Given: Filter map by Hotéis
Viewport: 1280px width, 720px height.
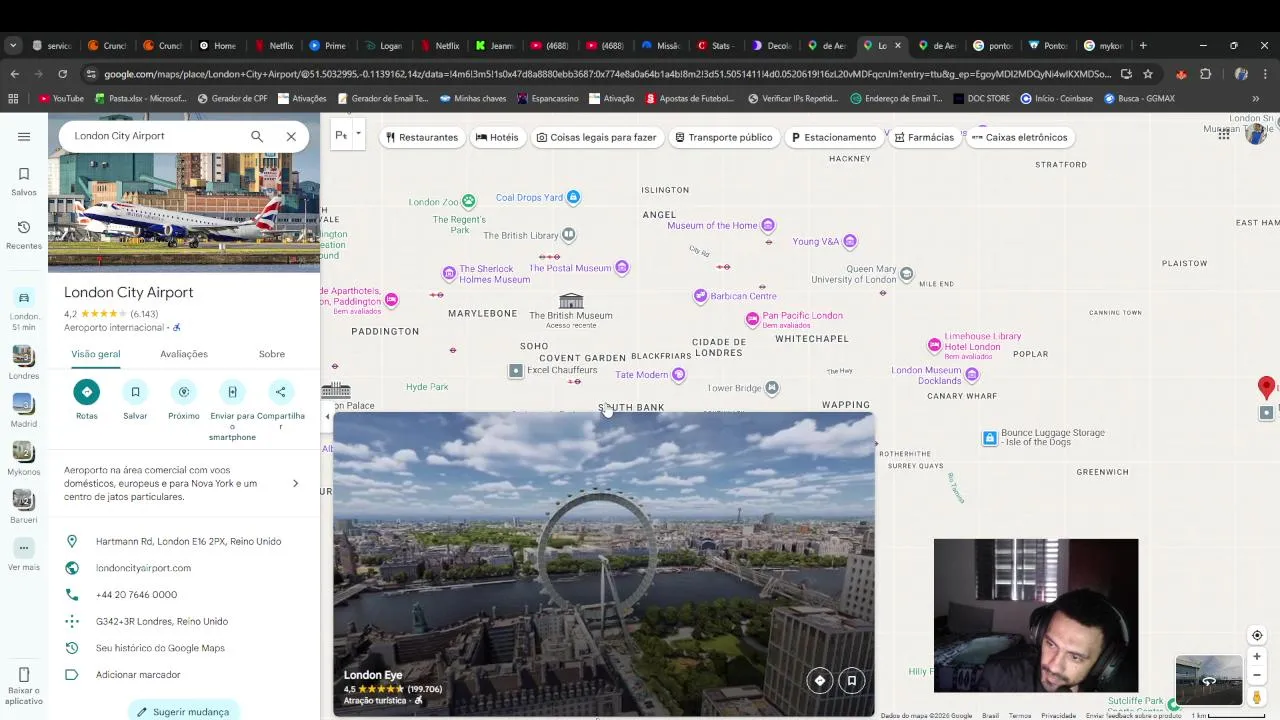Looking at the screenshot, I should 497,137.
